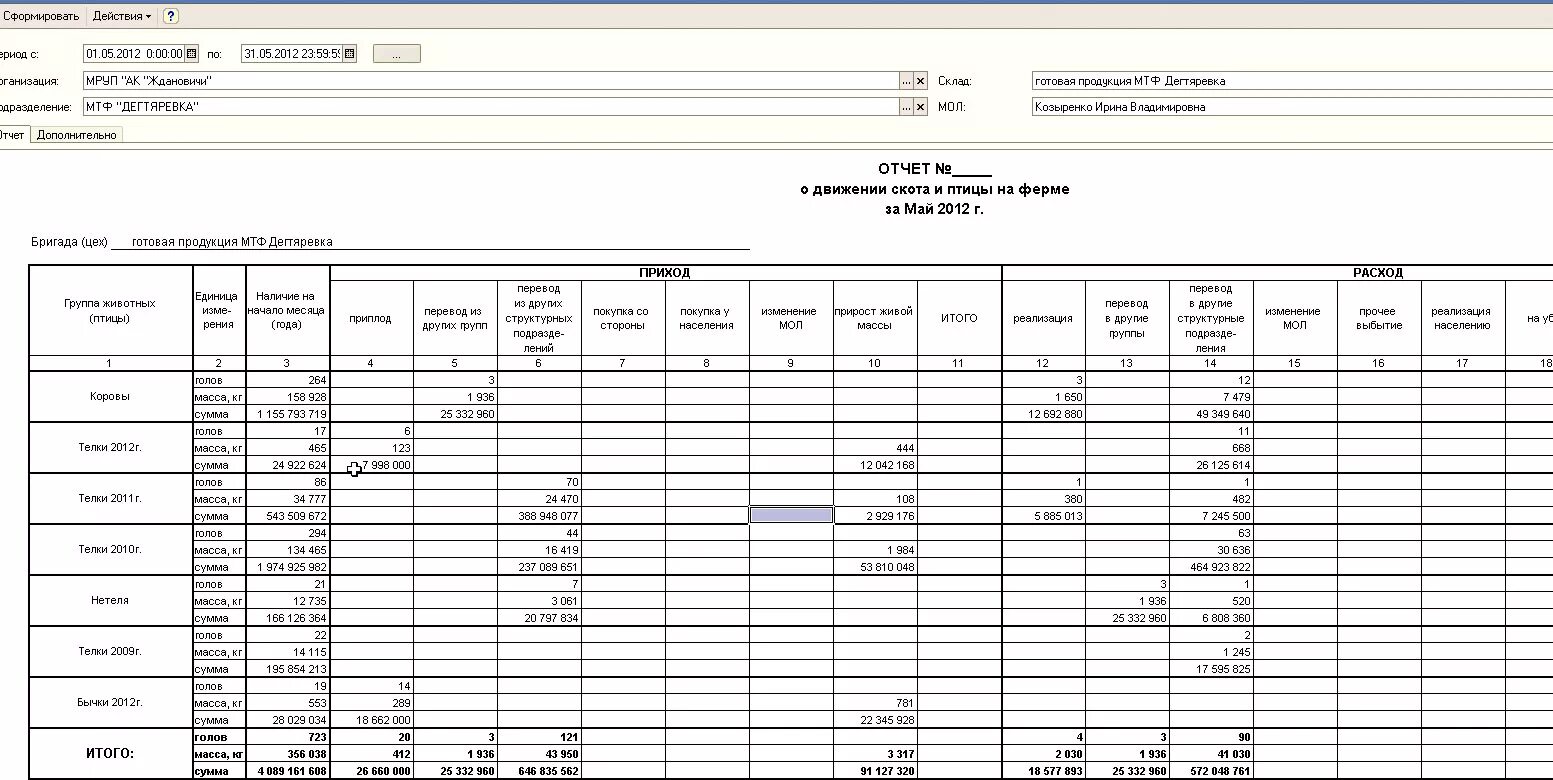This screenshot has height=780, width=1553.
Task: Click the реализация населению column header
Action: tap(1462, 318)
